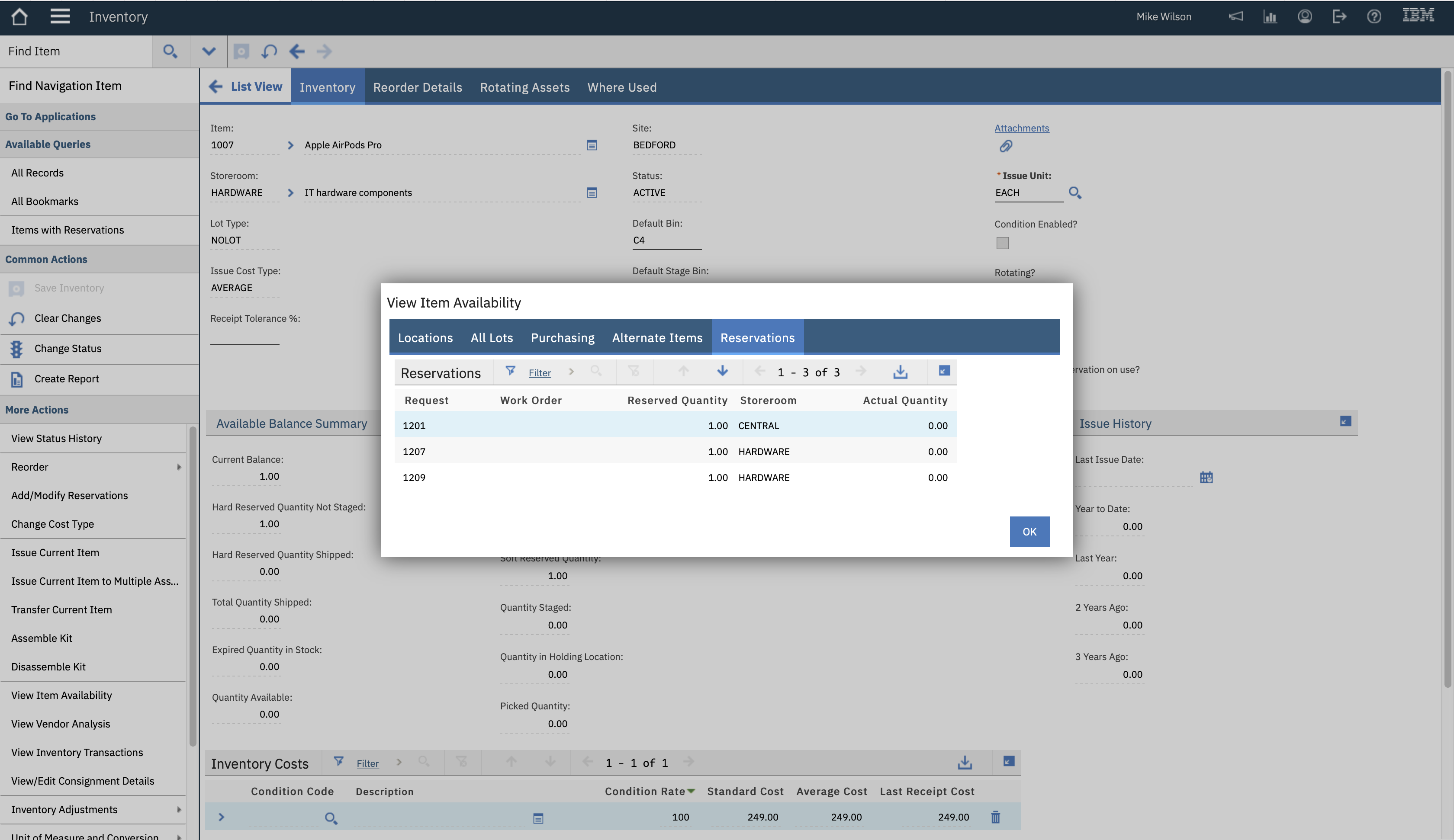
Task: Click the Attachments paperclip icon
Action: tap(1006, 147)
